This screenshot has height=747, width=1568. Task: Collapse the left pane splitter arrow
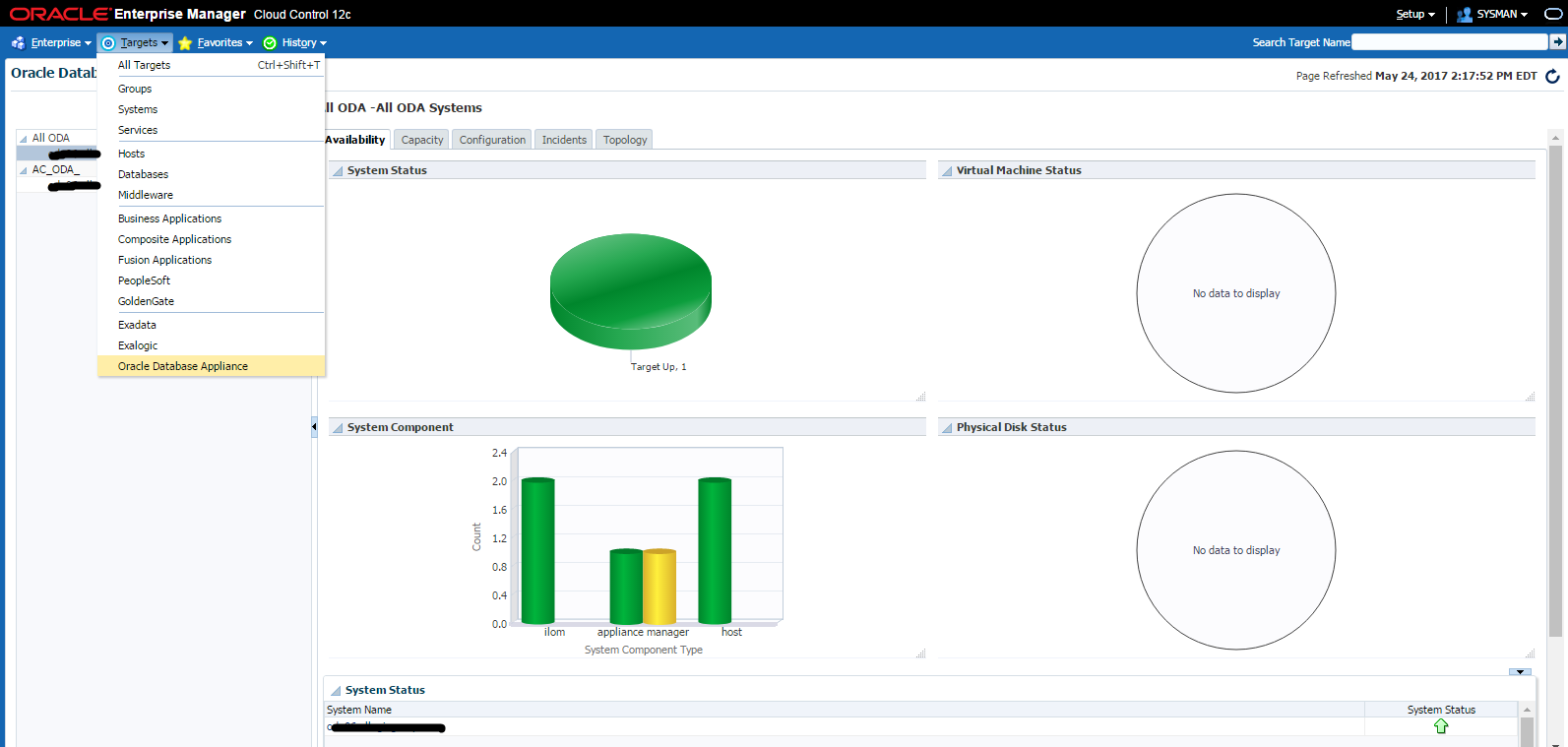tap(314, 427)
